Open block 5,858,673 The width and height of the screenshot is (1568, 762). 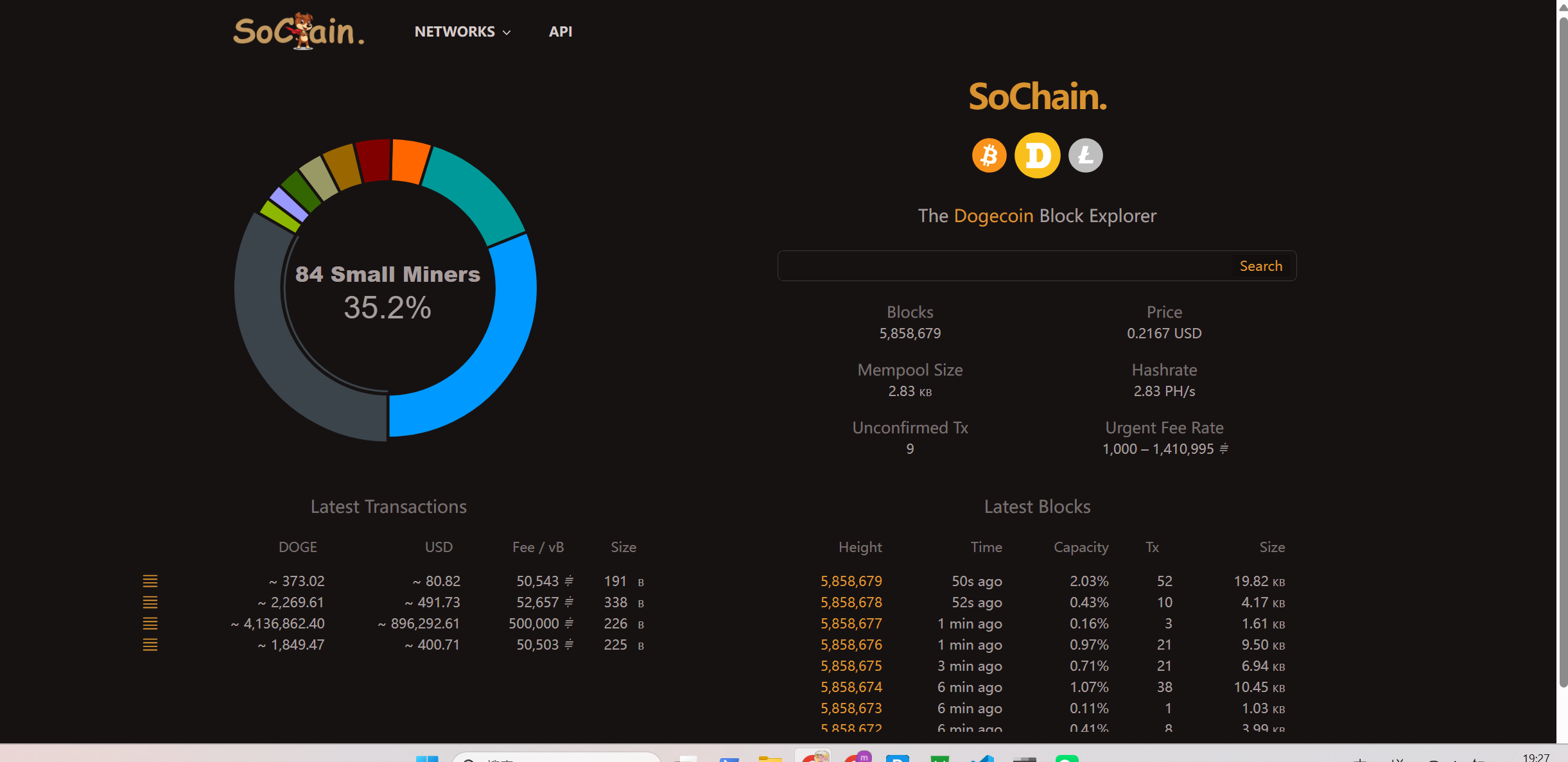851,708
